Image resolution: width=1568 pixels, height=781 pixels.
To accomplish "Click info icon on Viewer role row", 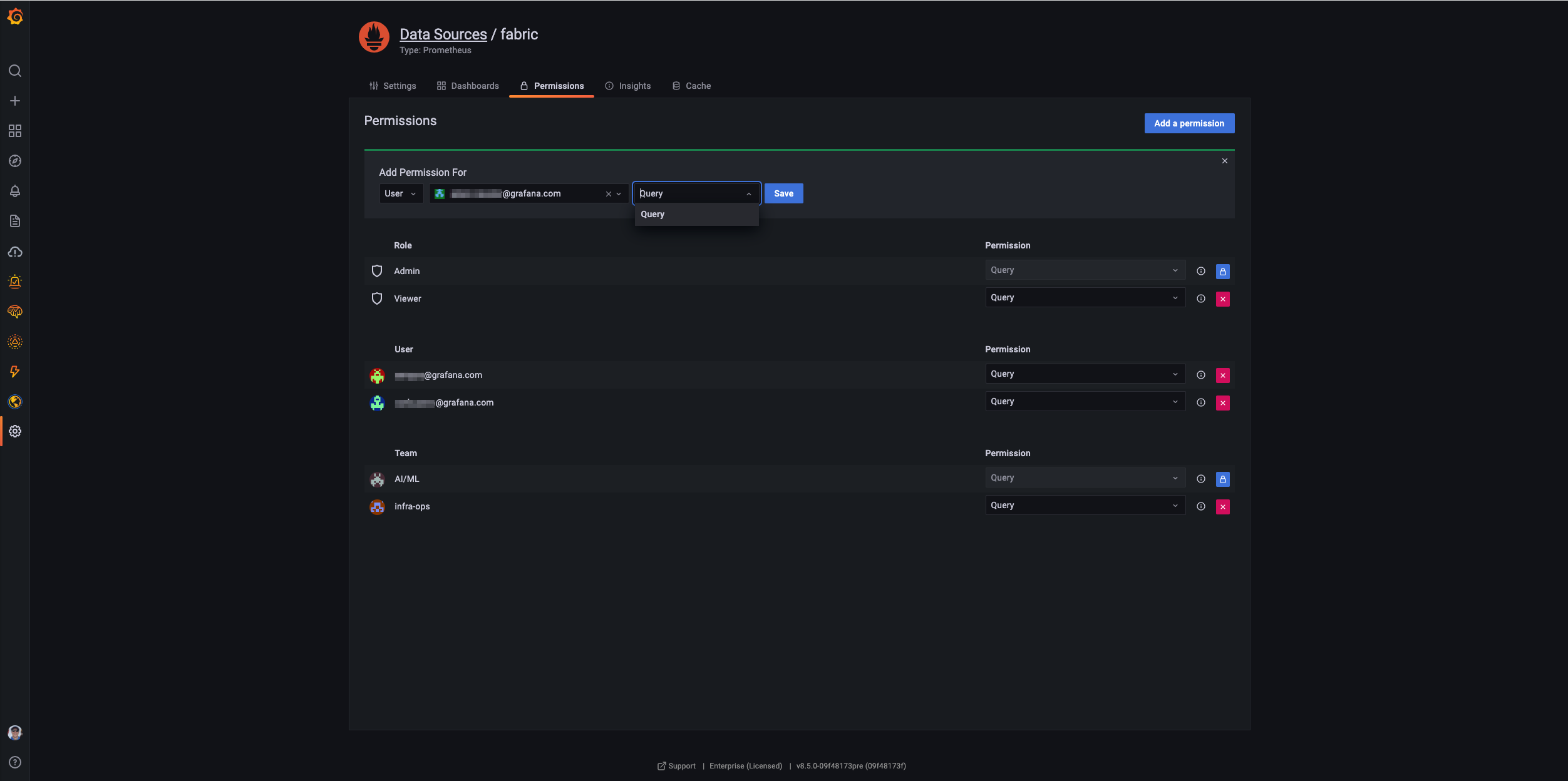I will pyautogui.click(x=1200, y=299).
